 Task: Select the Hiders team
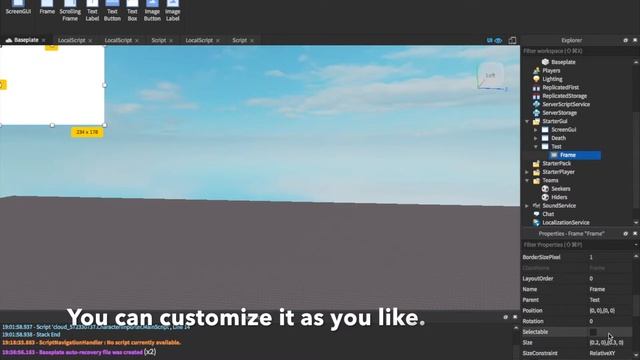(x=559, y=197)
